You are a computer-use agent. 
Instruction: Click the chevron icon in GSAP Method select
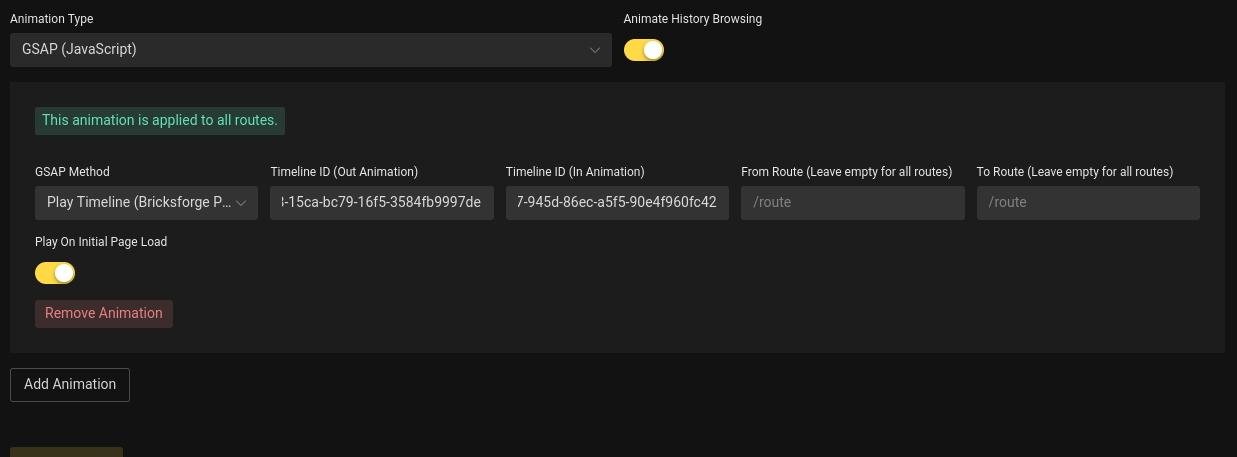(241, 203)
